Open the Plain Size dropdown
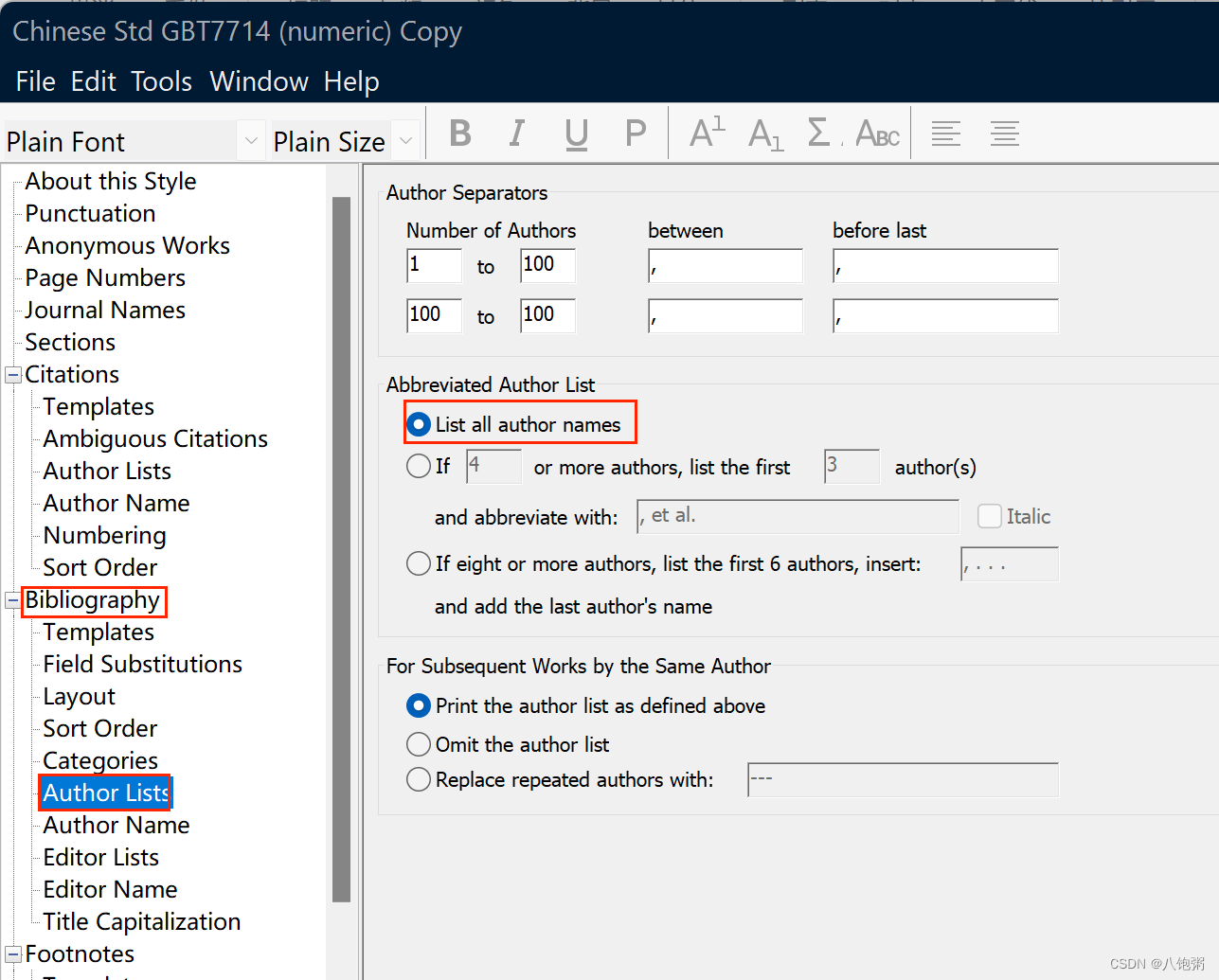This screenshot has height=980, width=1219. click(405, 140)
